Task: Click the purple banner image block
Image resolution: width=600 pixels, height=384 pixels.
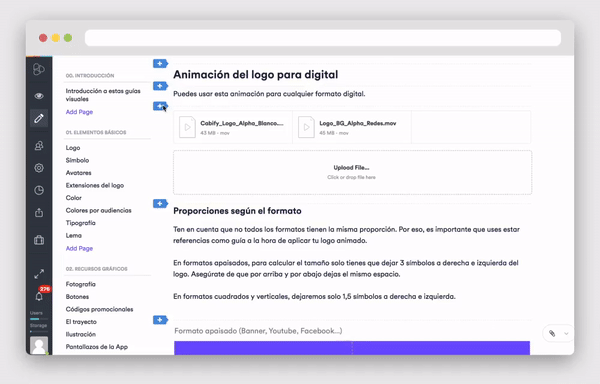Action: (x=352, y=348)
